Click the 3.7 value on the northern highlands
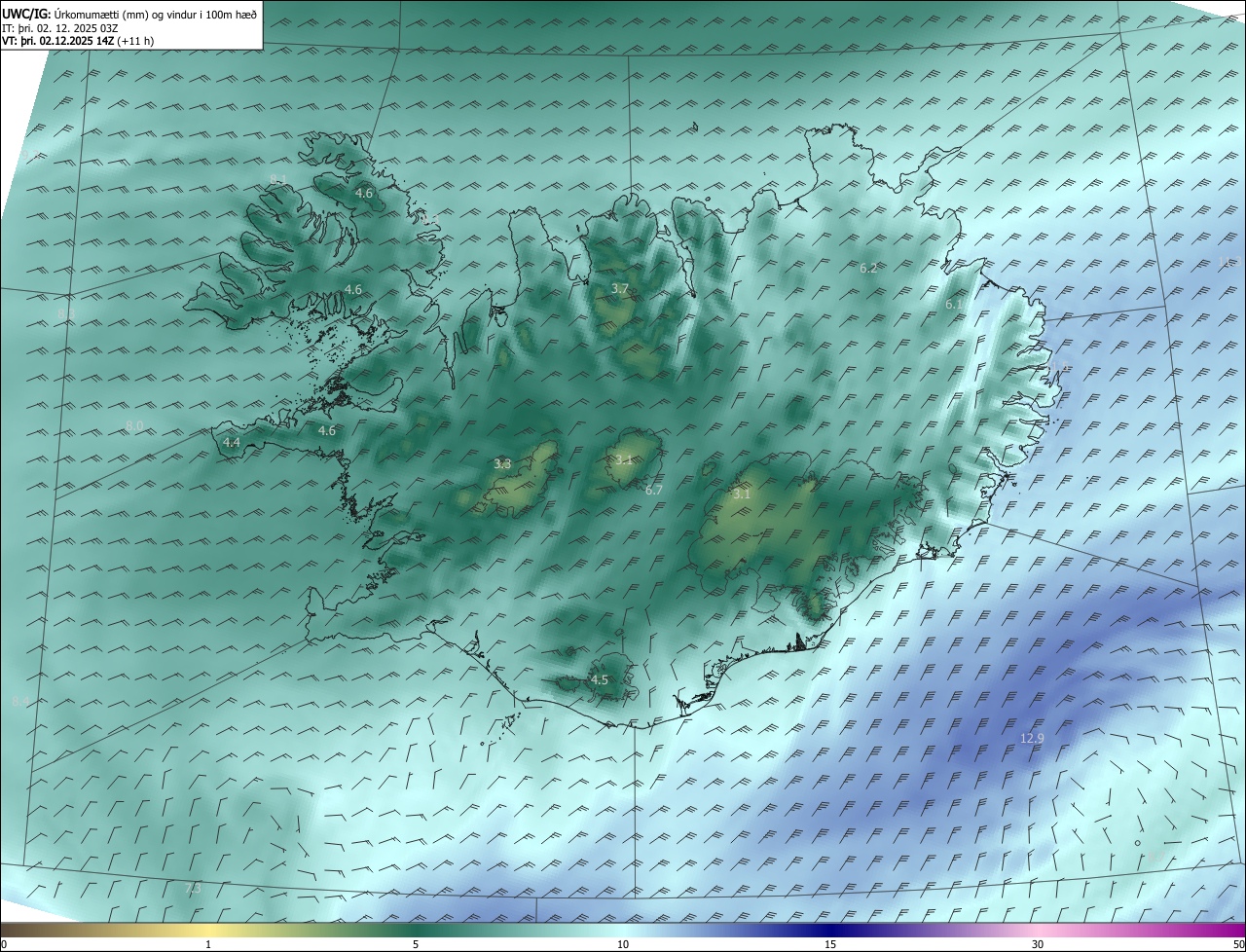The height and width of the screenshot is (952, 1246). coord(619,289)
